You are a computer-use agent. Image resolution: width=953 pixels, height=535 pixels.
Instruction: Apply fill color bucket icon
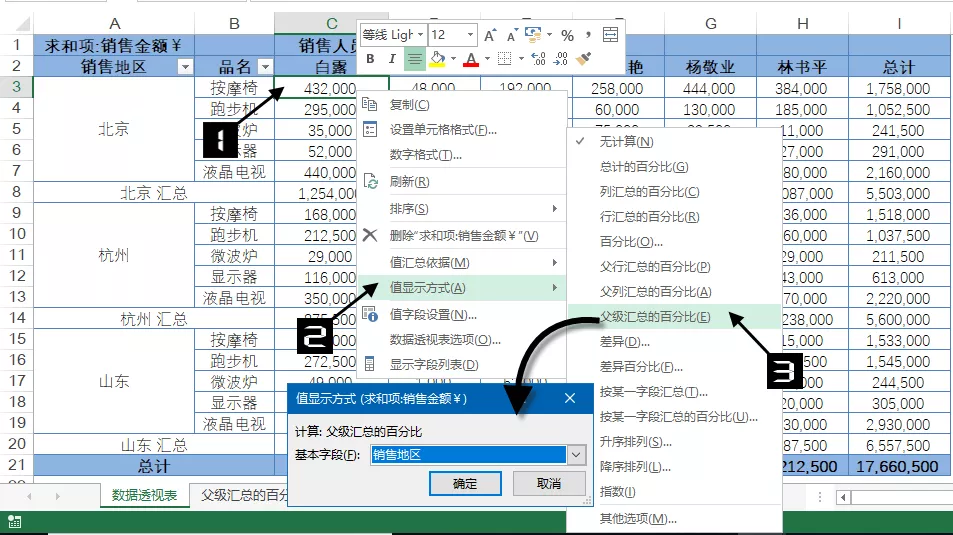click(438, 59)
